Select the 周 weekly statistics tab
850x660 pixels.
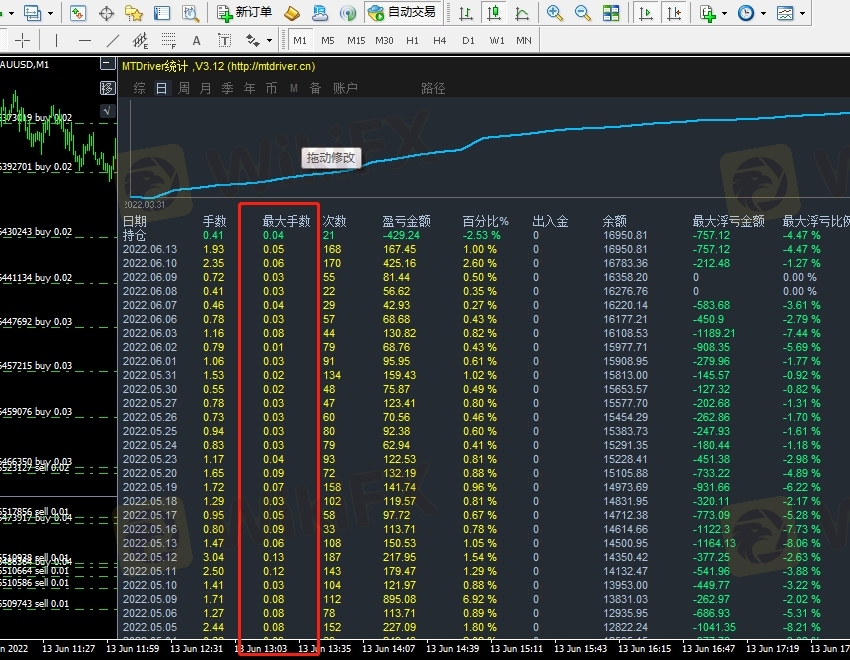pos(184,88)
